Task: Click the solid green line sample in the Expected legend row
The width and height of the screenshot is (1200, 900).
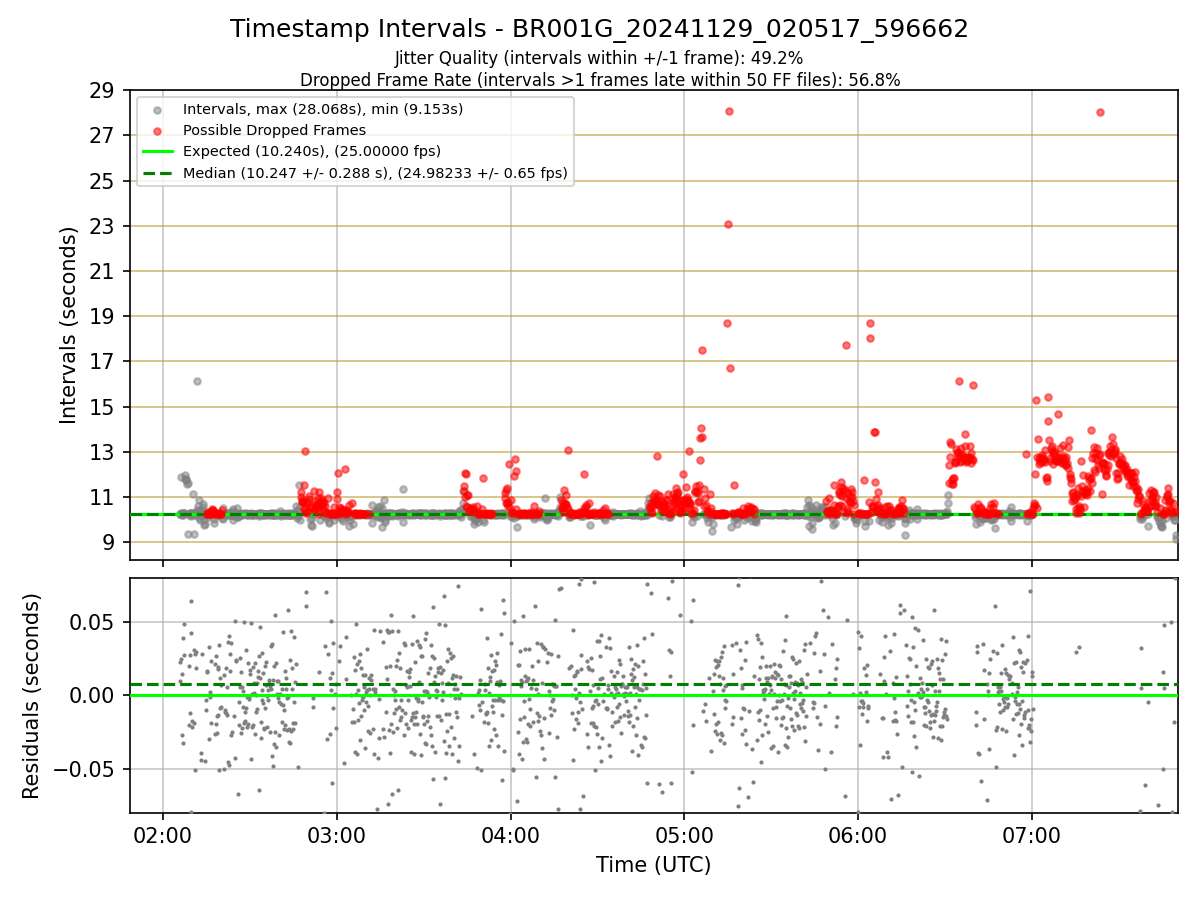Action: tap(160, 151)
